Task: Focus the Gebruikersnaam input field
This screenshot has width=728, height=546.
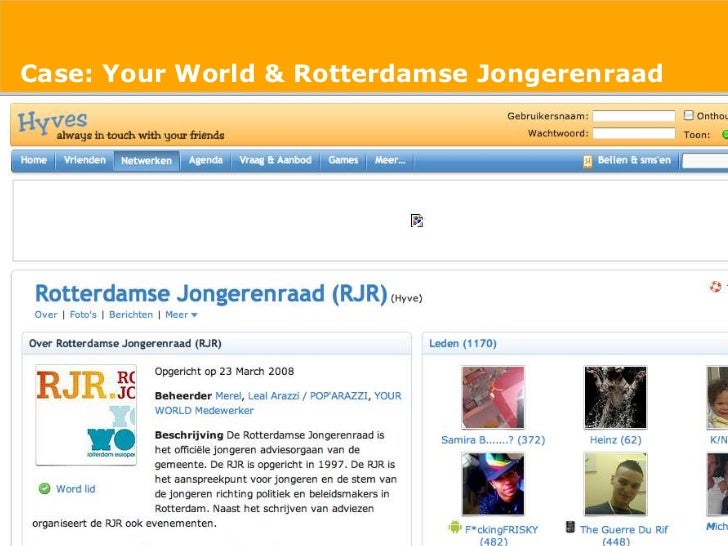Action: (x=634, y=116)
